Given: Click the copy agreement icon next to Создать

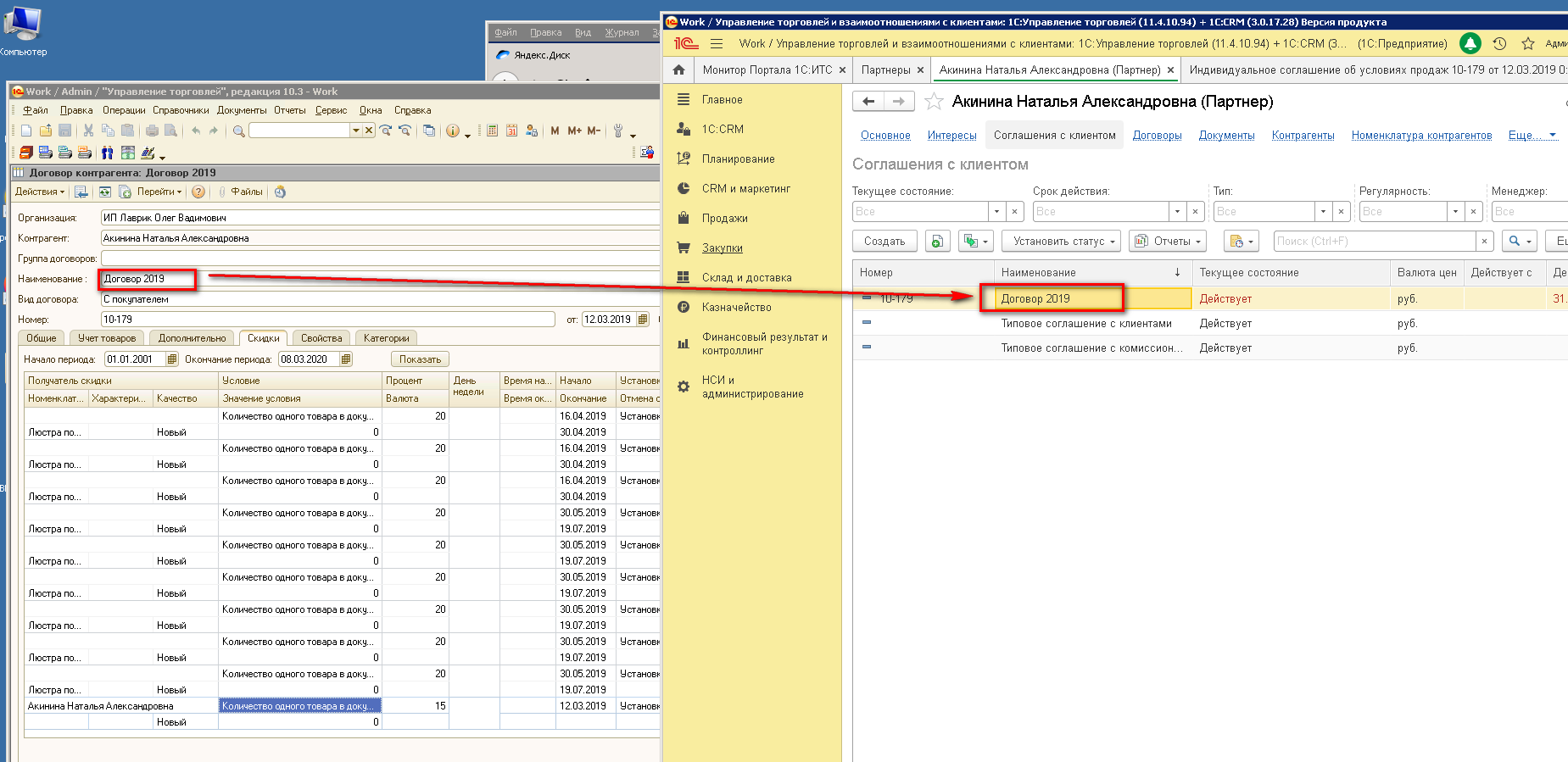Looking at the screenshot, I should point(936,242).
